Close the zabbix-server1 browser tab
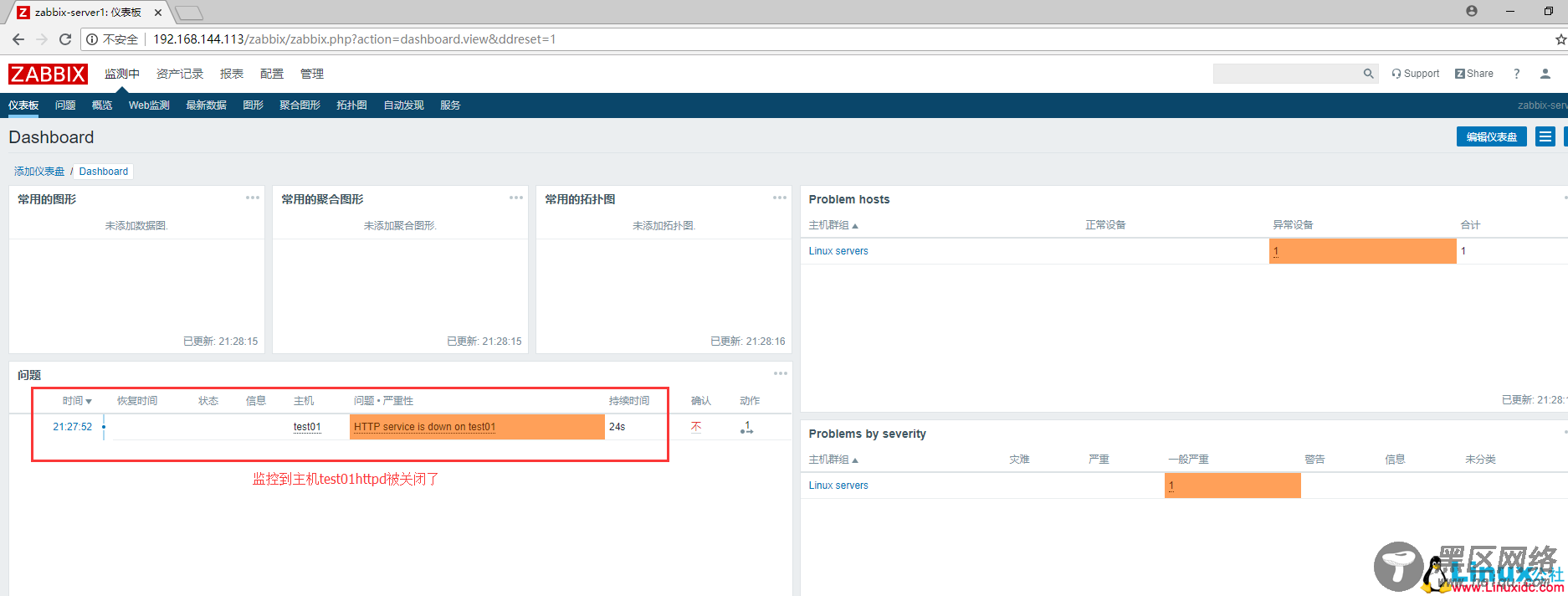 (158, 13)
